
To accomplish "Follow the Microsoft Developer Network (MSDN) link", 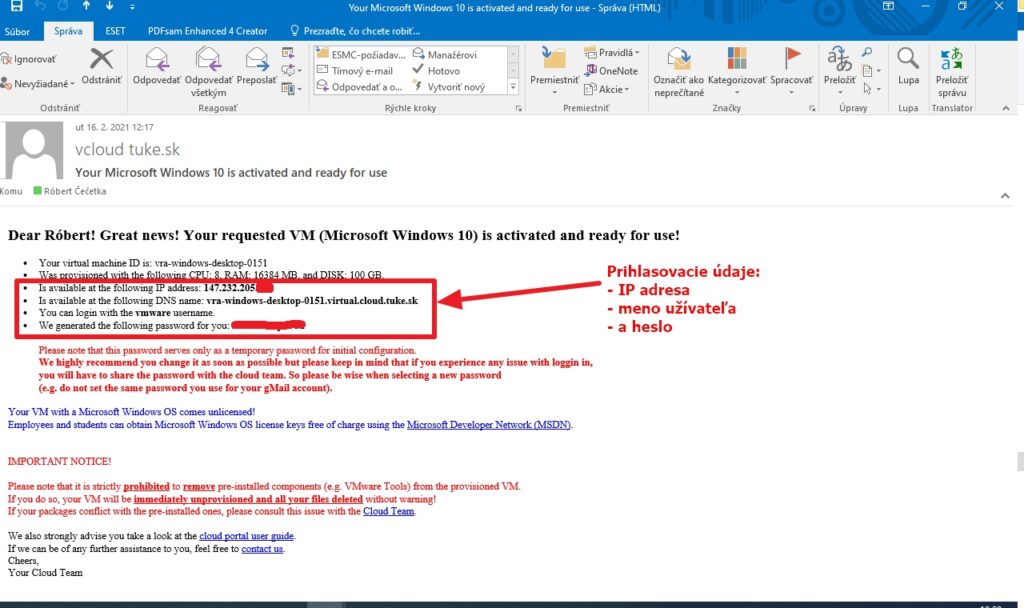I will tap(488, 424).
